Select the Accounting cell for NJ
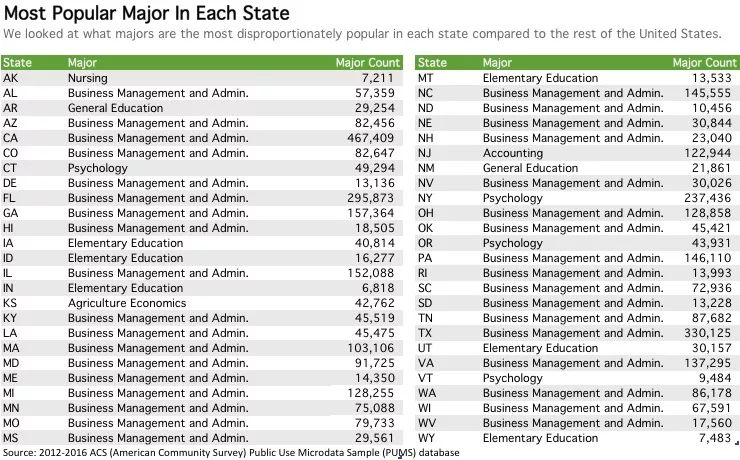 point(513,153)
